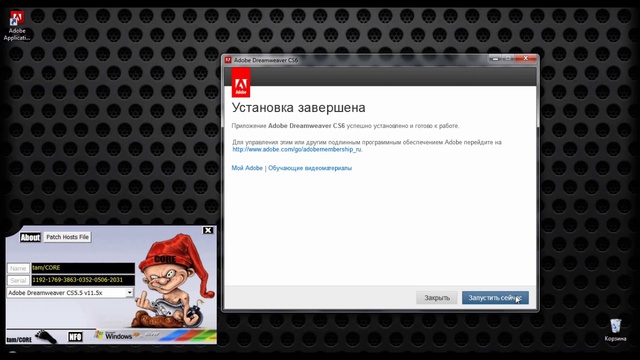
Task: Click the Закрыть button
Action: point(437,298)
